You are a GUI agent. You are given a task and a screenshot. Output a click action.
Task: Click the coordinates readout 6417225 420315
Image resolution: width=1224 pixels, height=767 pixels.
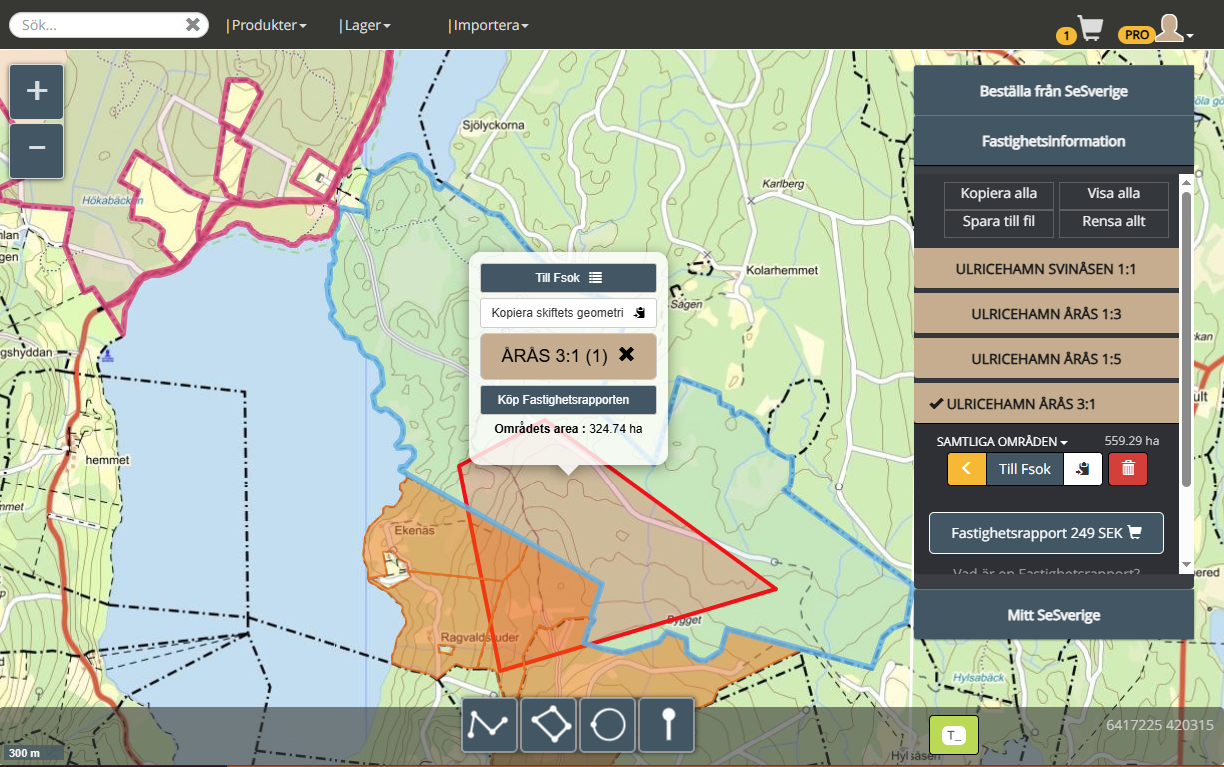[1160, 726]
